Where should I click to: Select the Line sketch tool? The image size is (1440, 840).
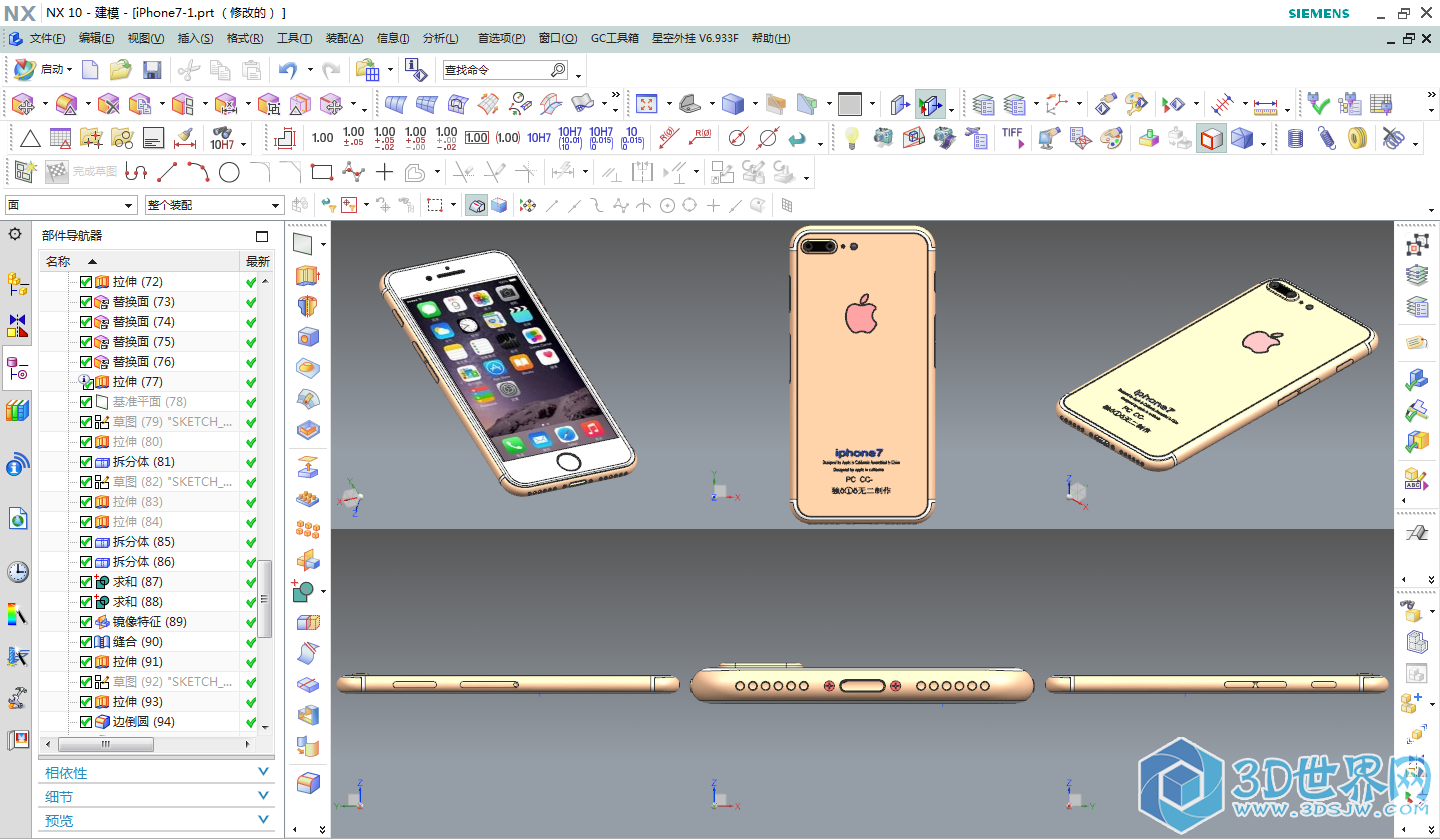(x=167, y=172)
